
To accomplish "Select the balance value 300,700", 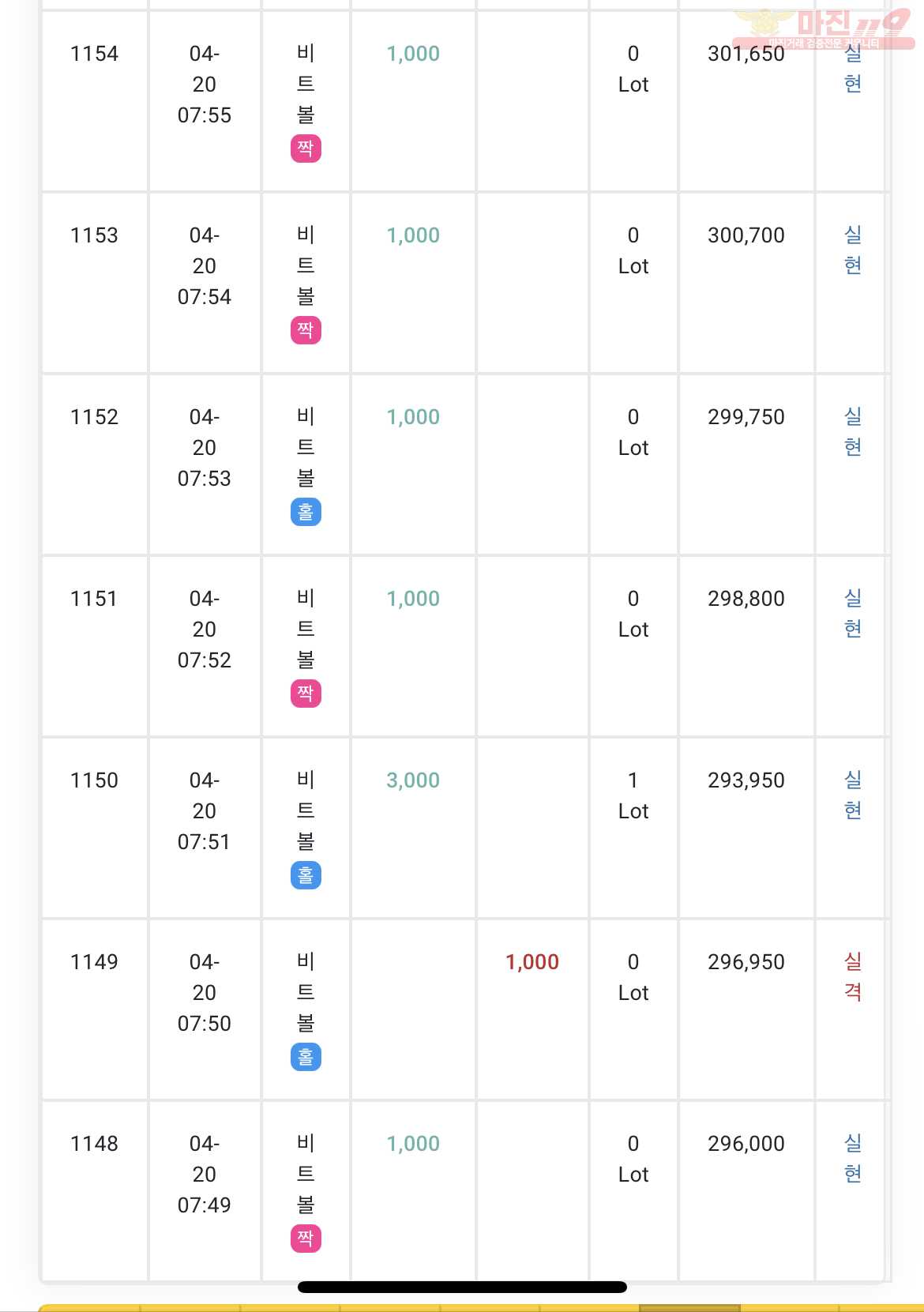I will click(746, 235).
